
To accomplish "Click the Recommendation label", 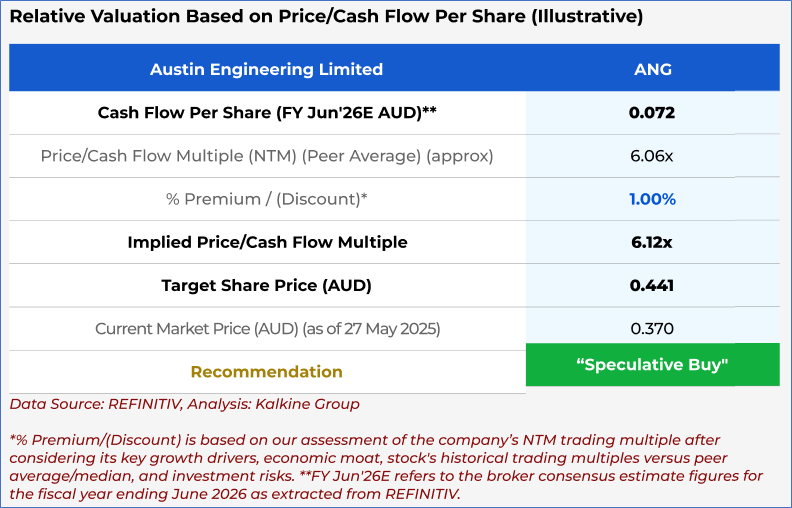I will 266,372.
